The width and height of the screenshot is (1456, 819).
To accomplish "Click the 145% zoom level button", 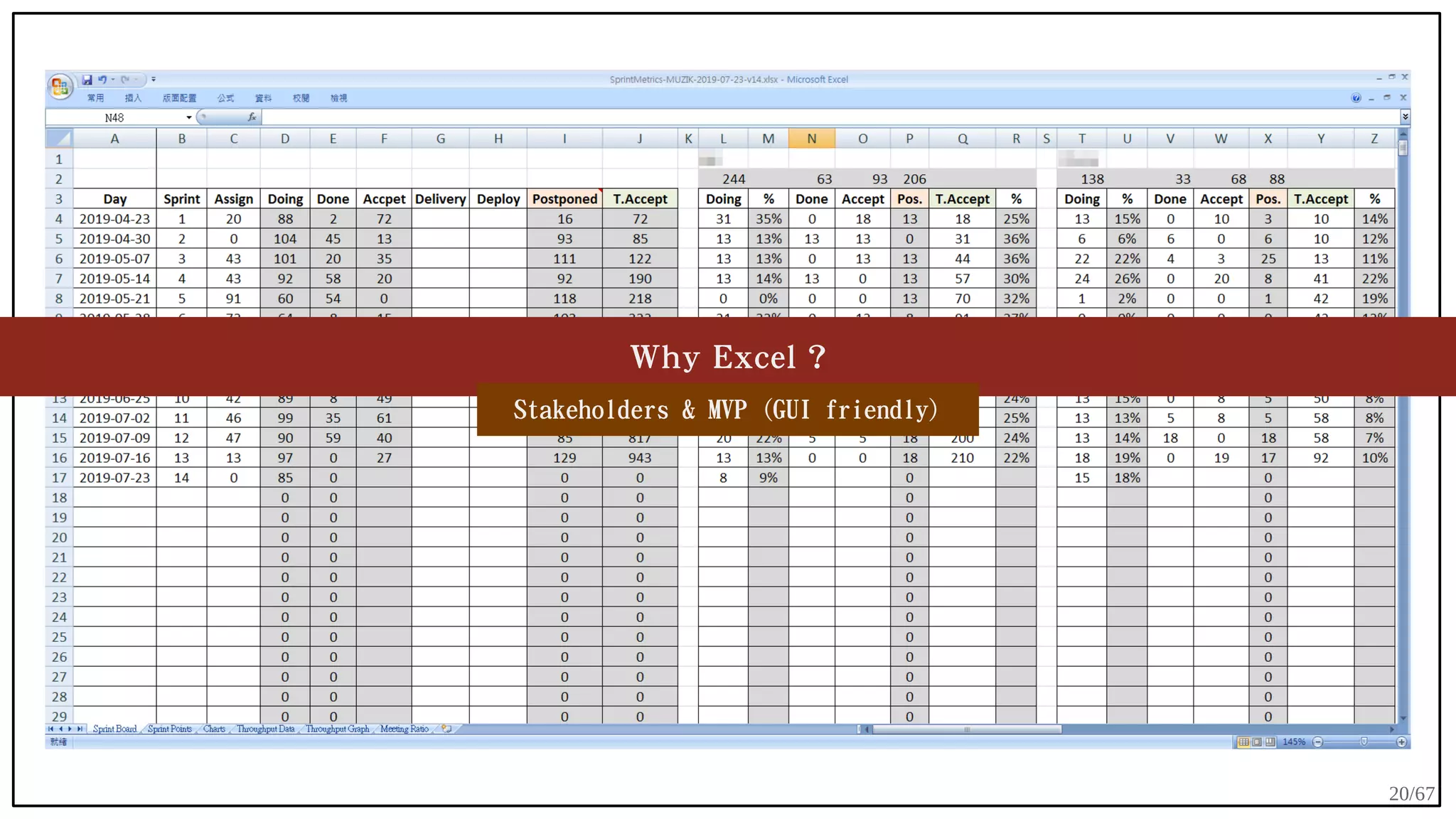I will [1294, 742].
